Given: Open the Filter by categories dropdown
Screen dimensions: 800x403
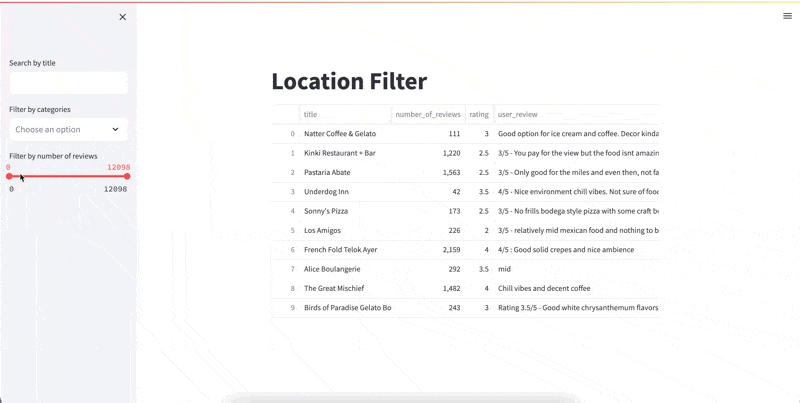Looking at the screenshot, I should click(x=60, y=129).
